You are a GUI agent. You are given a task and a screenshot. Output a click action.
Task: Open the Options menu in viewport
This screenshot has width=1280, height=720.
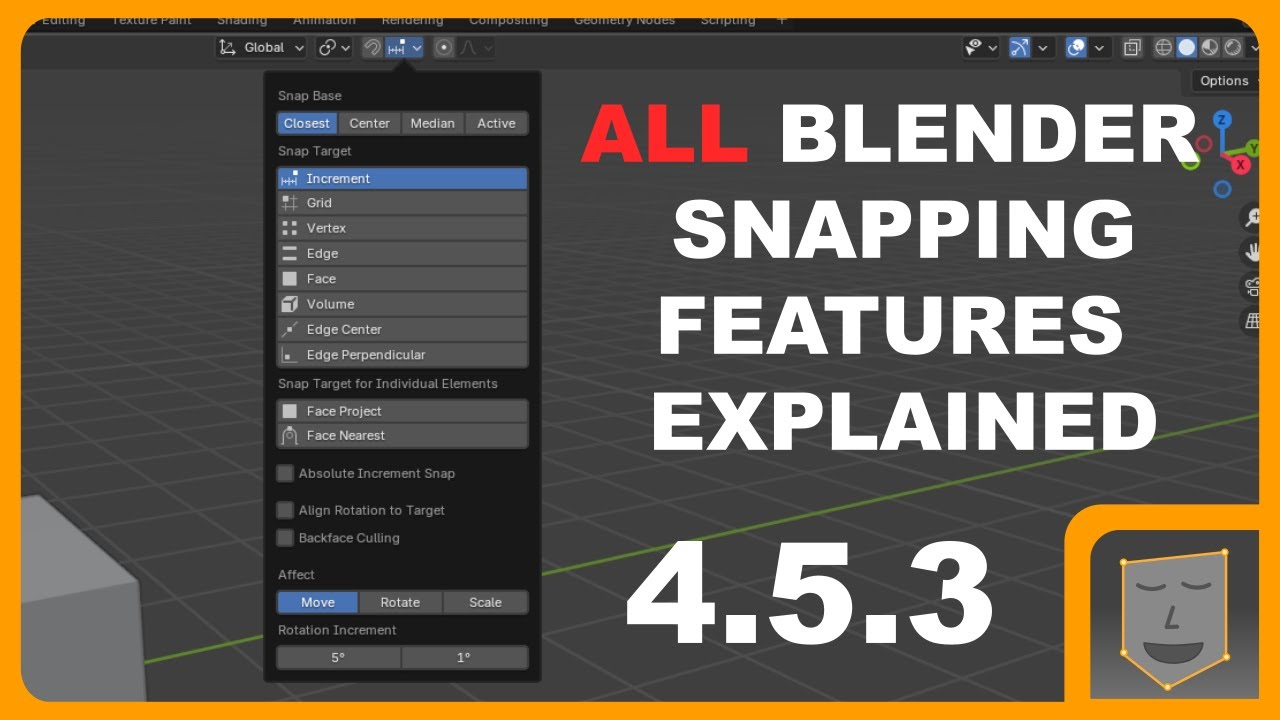[x=1225, y=81]
